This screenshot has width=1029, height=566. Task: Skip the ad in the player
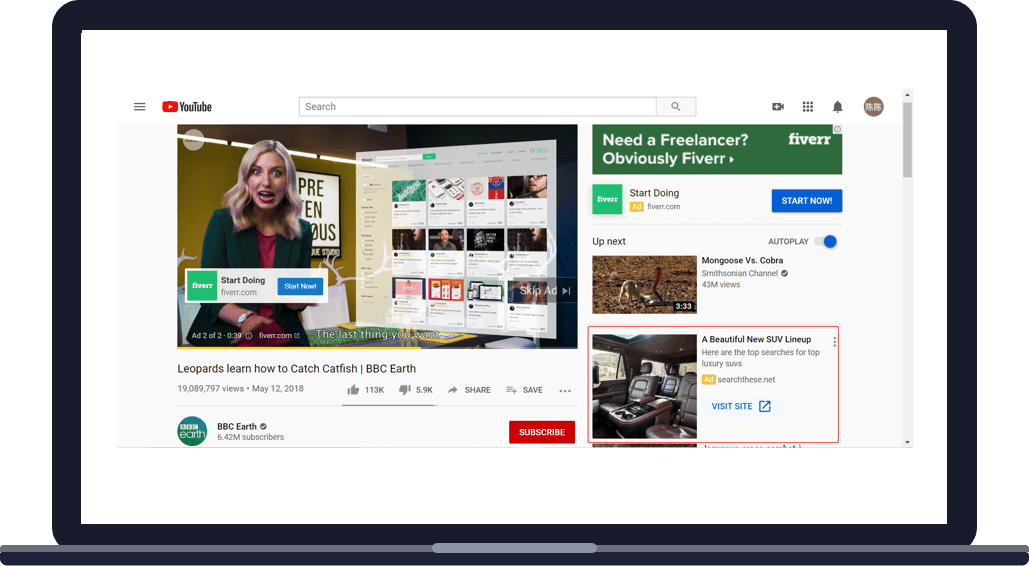(544, 291)
